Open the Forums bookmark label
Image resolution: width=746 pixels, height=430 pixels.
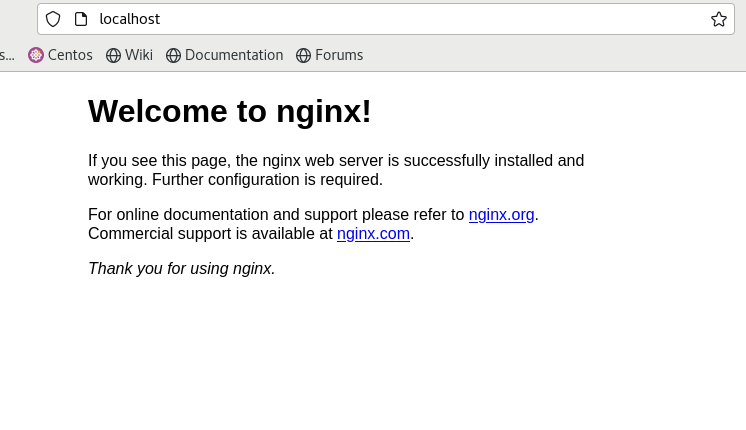coord(339,55)
